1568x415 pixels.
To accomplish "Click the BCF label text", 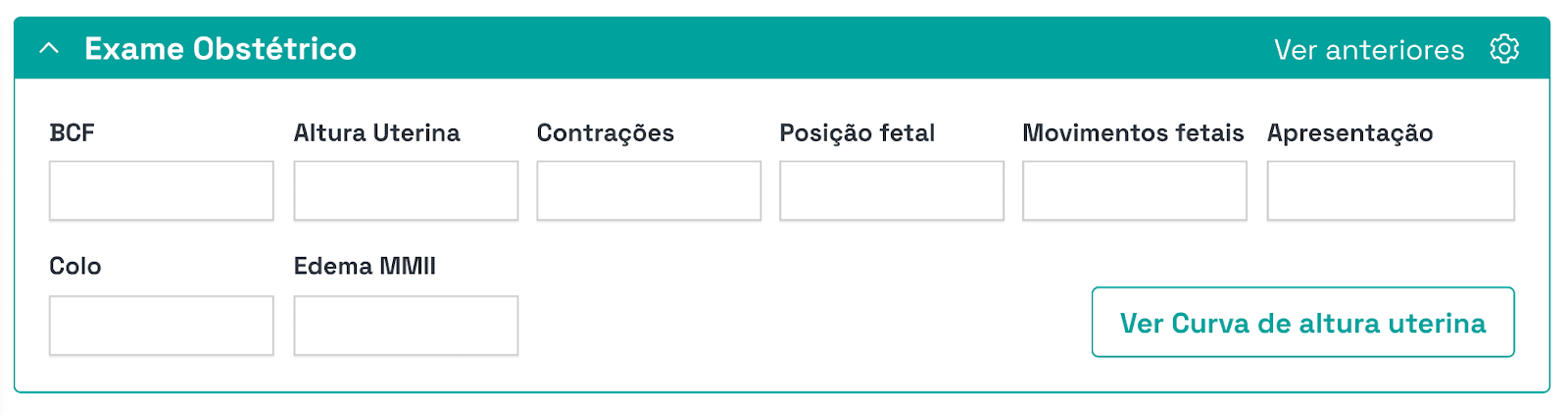I will coord(72,132).
